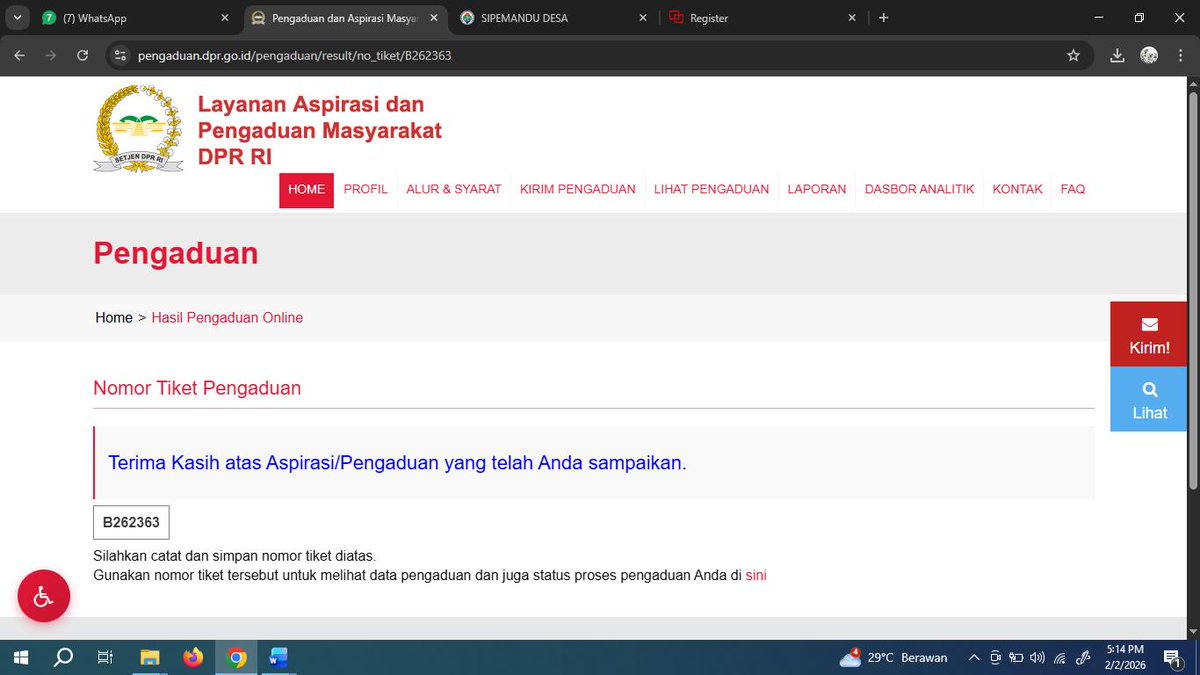Open LAPORAN menu item
This screenshot has width=1200, height=675.
pos(817,190)
